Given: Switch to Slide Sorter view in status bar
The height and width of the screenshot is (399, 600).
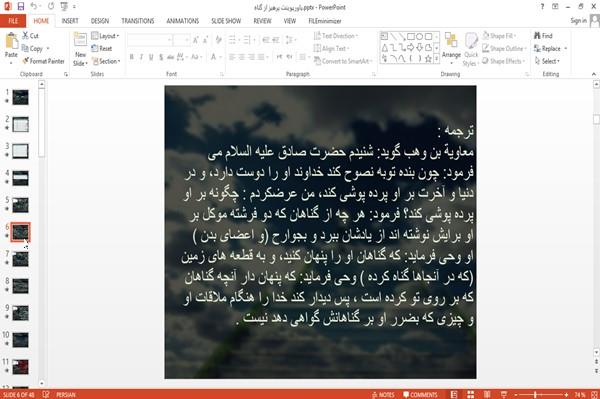Looking at the screenshot, I should click(x=470, y=394).
